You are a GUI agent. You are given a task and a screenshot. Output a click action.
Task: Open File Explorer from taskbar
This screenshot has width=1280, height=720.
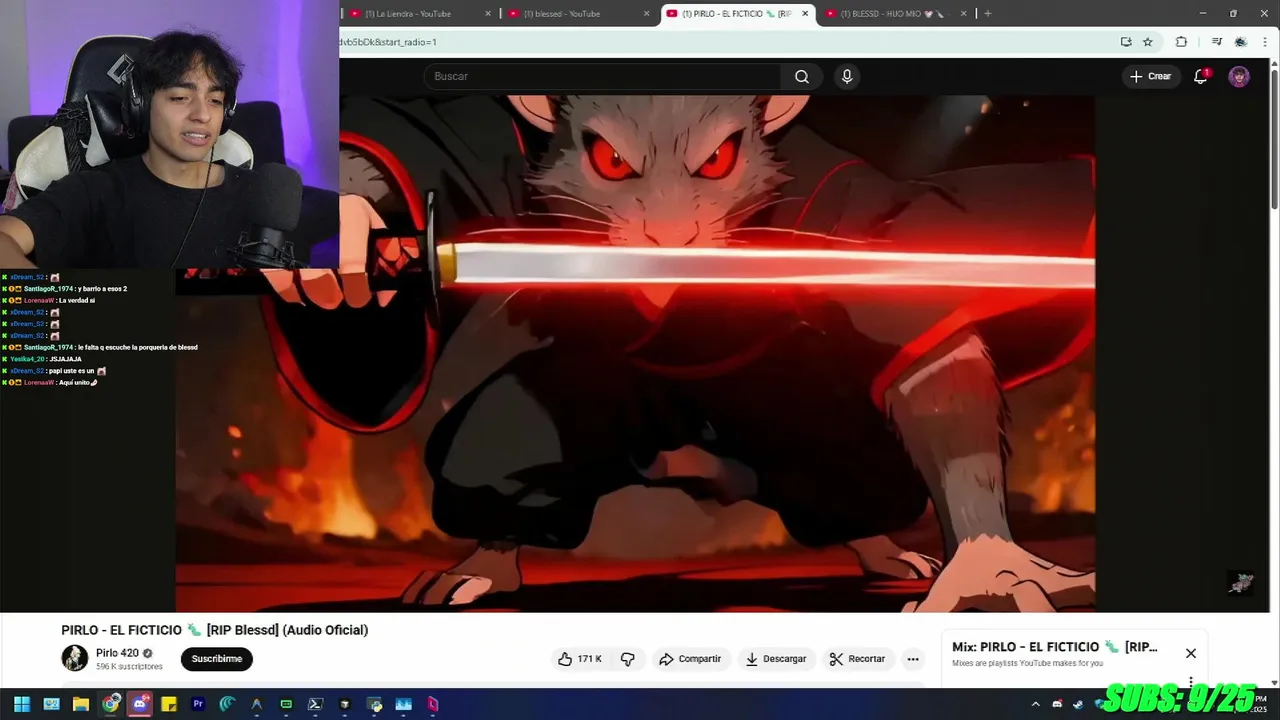[81, 704]
